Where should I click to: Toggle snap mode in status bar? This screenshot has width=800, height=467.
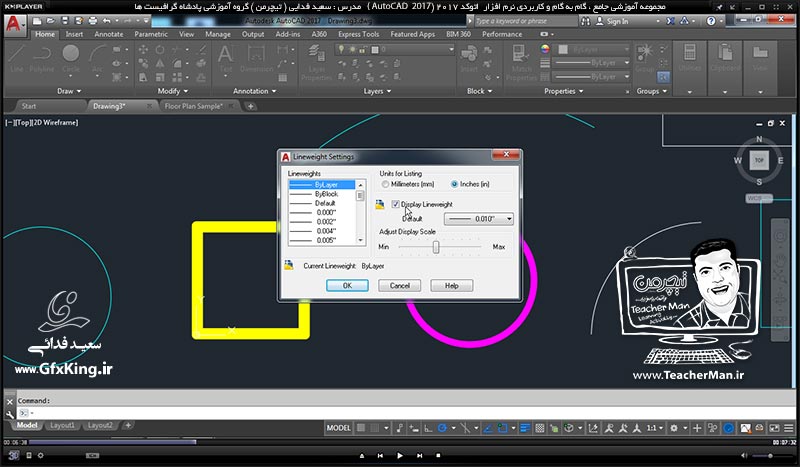pyautogui.click(x=375, y=428)
